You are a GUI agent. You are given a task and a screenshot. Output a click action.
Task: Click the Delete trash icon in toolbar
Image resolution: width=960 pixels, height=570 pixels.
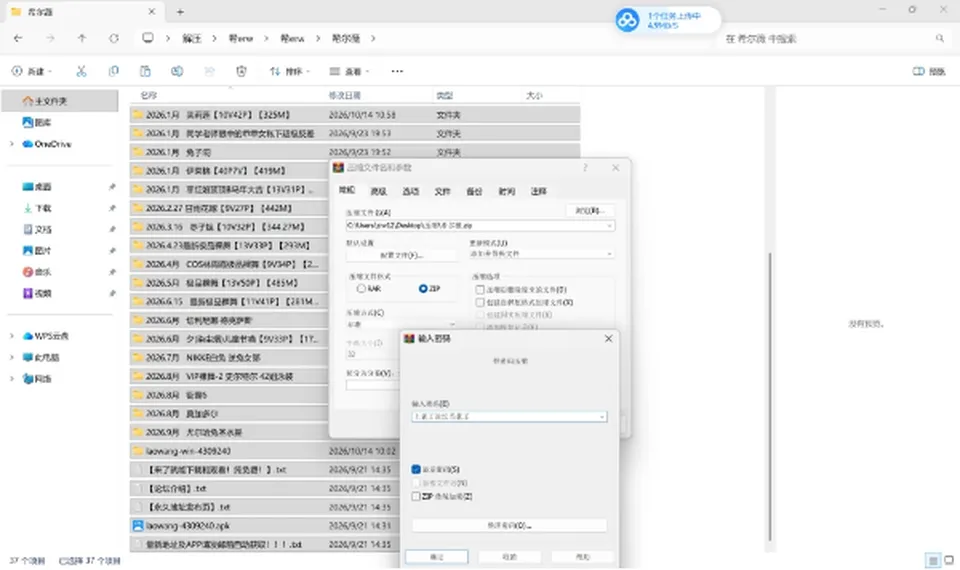click(x=241, y=72)
